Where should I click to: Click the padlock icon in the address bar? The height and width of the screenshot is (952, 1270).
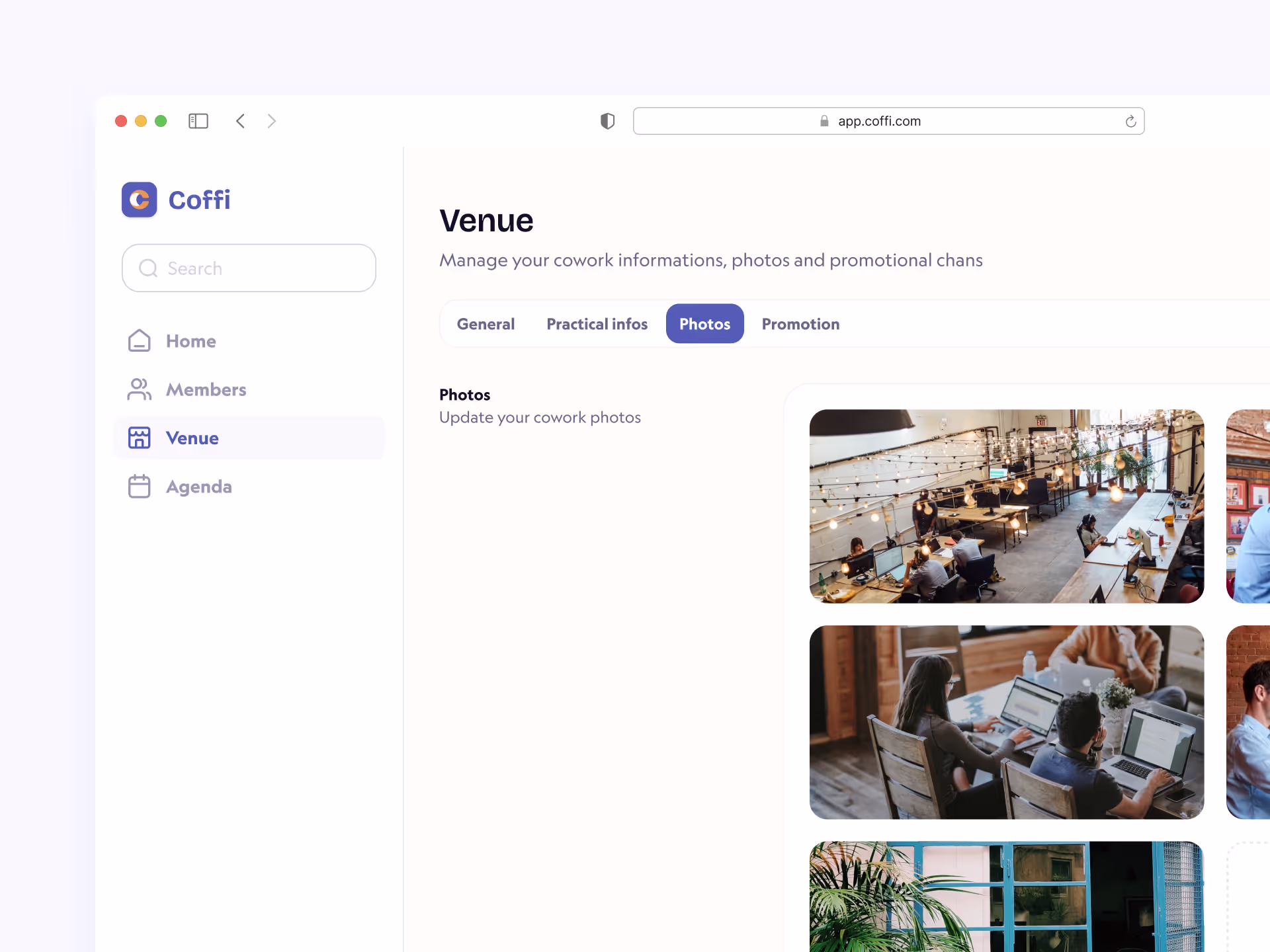[824, 121]
